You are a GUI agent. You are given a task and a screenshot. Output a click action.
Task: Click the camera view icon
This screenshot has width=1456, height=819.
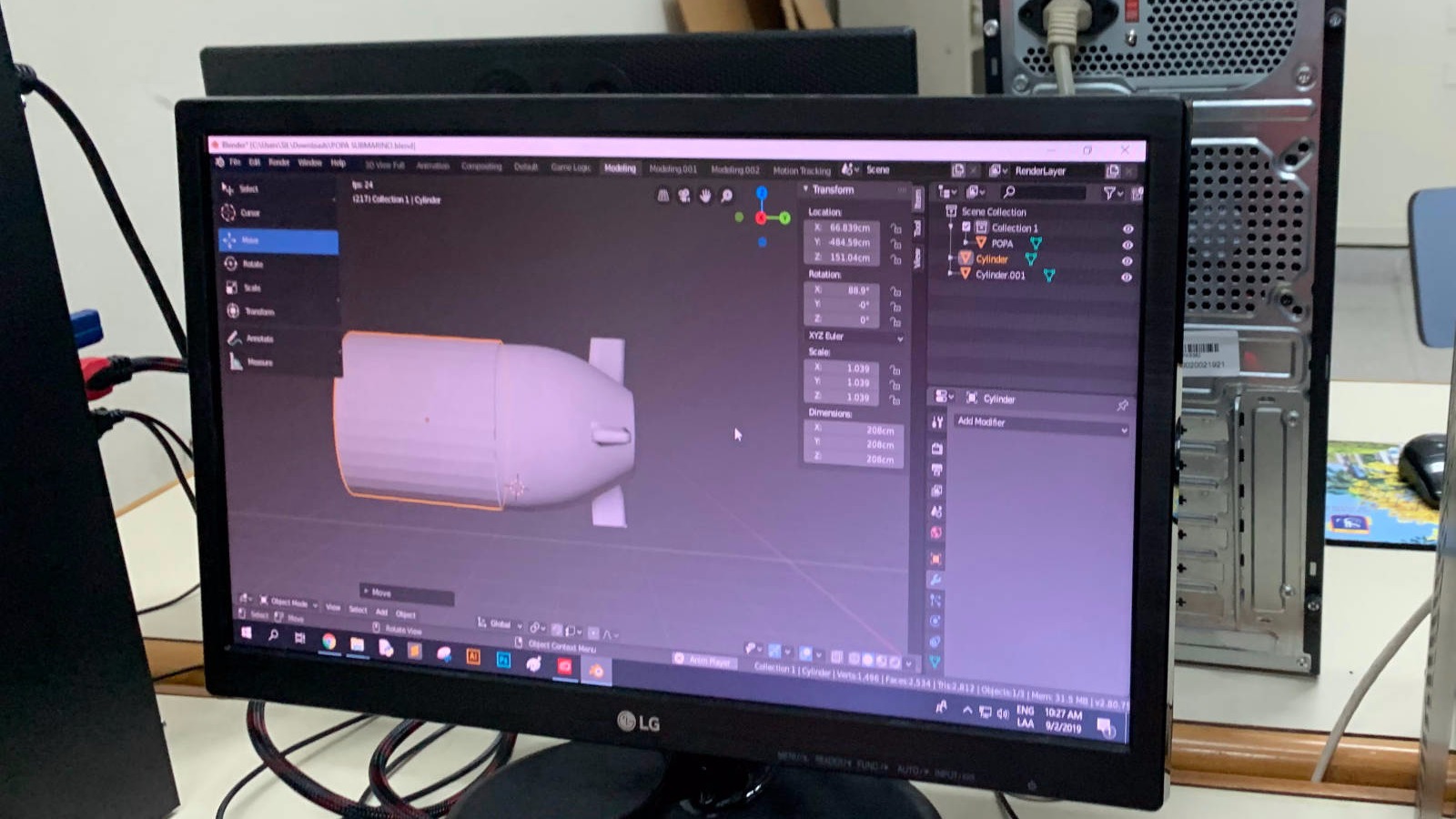click(684, 196)
